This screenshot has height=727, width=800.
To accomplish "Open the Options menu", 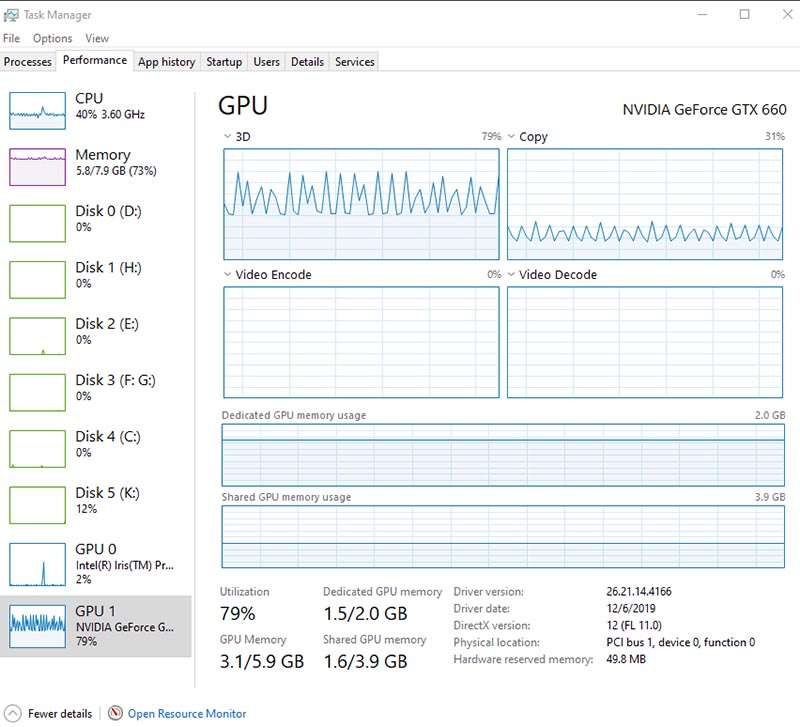I will click(53, 38).
